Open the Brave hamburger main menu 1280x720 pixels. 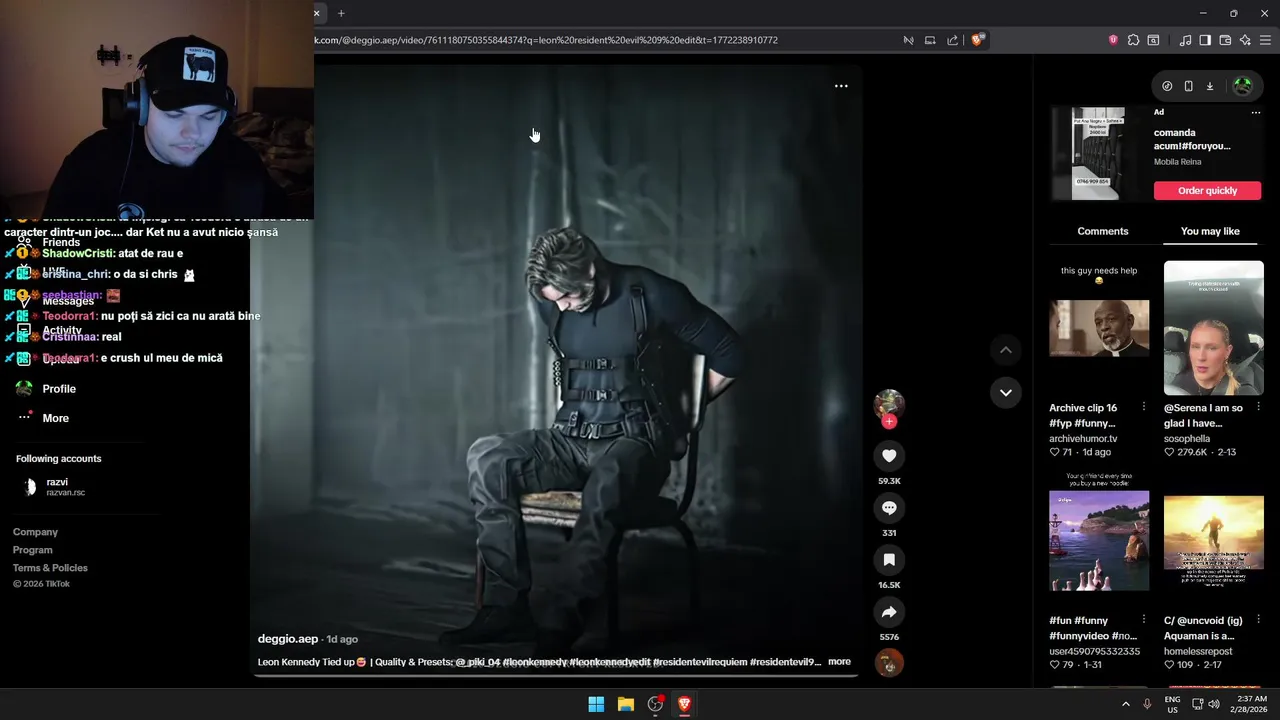[1266, 40]
